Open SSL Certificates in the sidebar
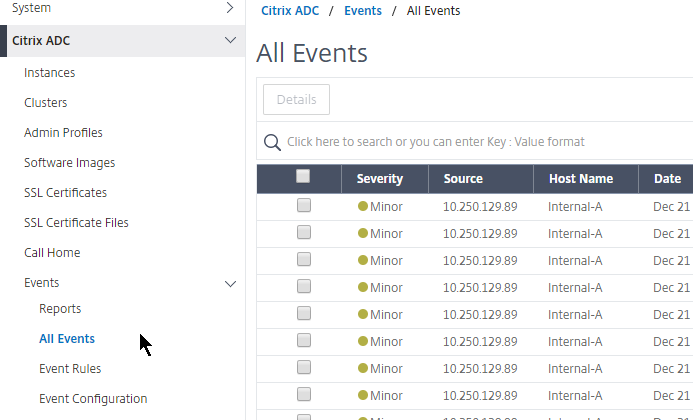The image size is (693, 420). tap(65, 193)
